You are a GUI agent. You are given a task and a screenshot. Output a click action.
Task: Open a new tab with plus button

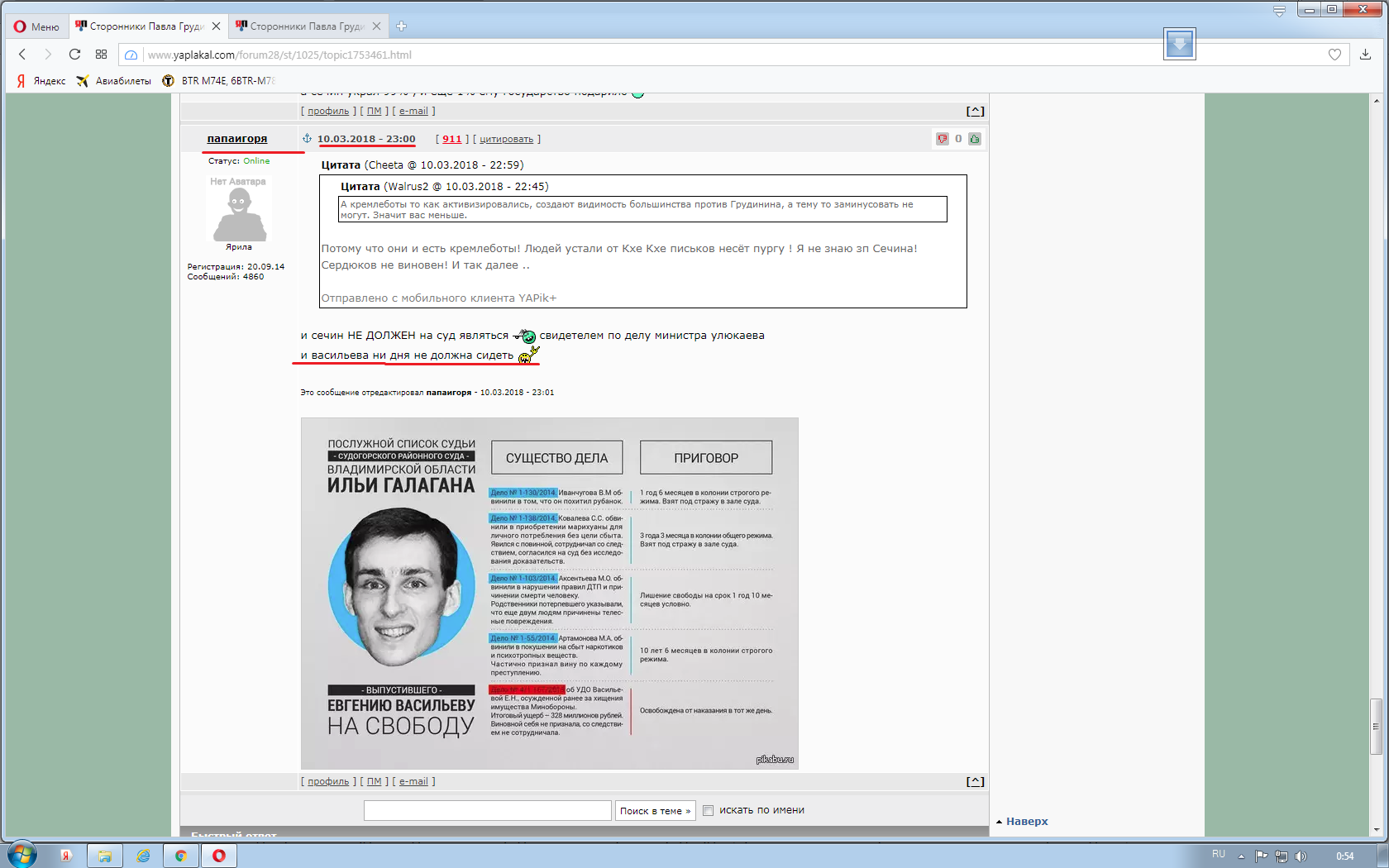tap(401, 26)
